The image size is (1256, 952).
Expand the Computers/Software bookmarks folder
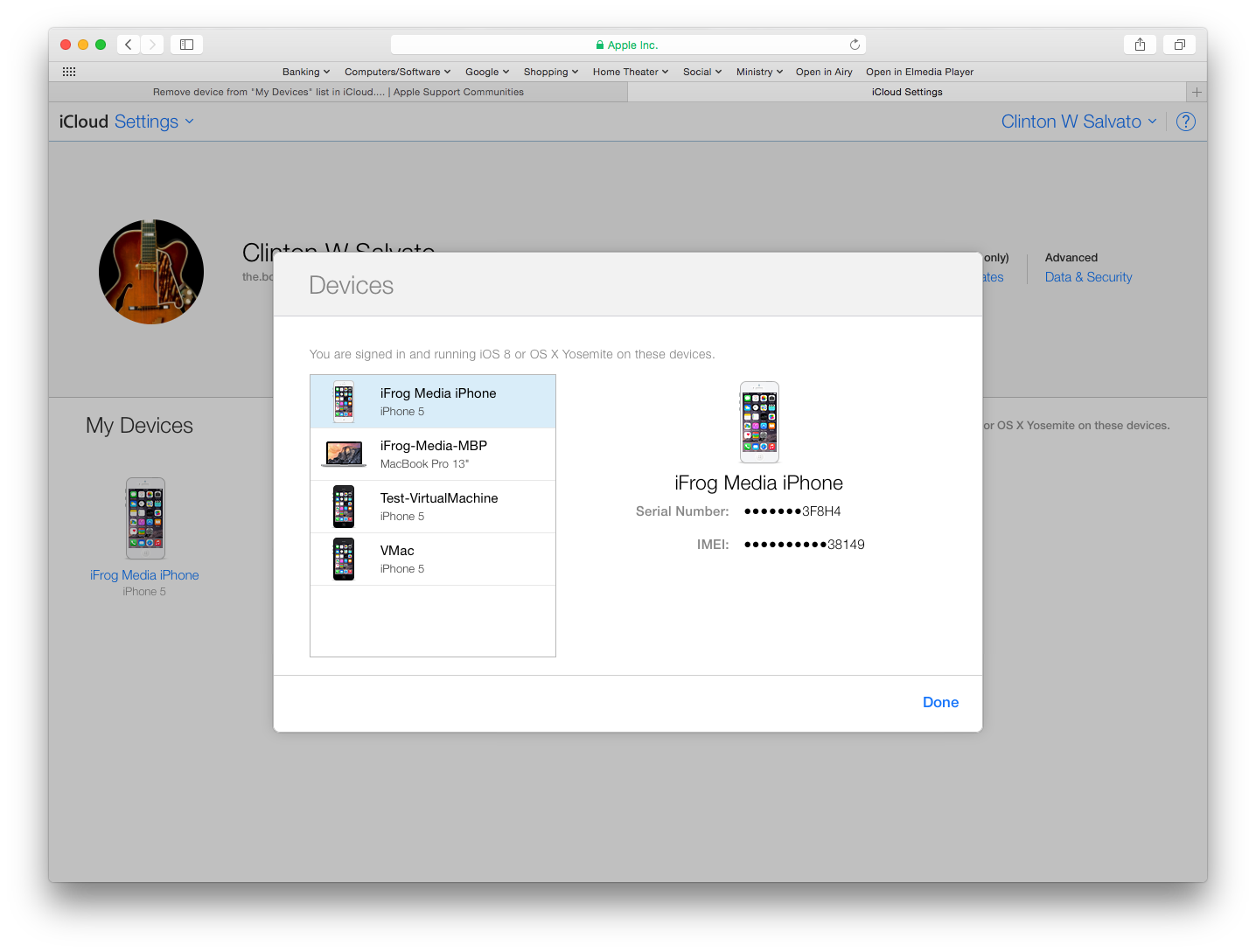click(398, 72)
